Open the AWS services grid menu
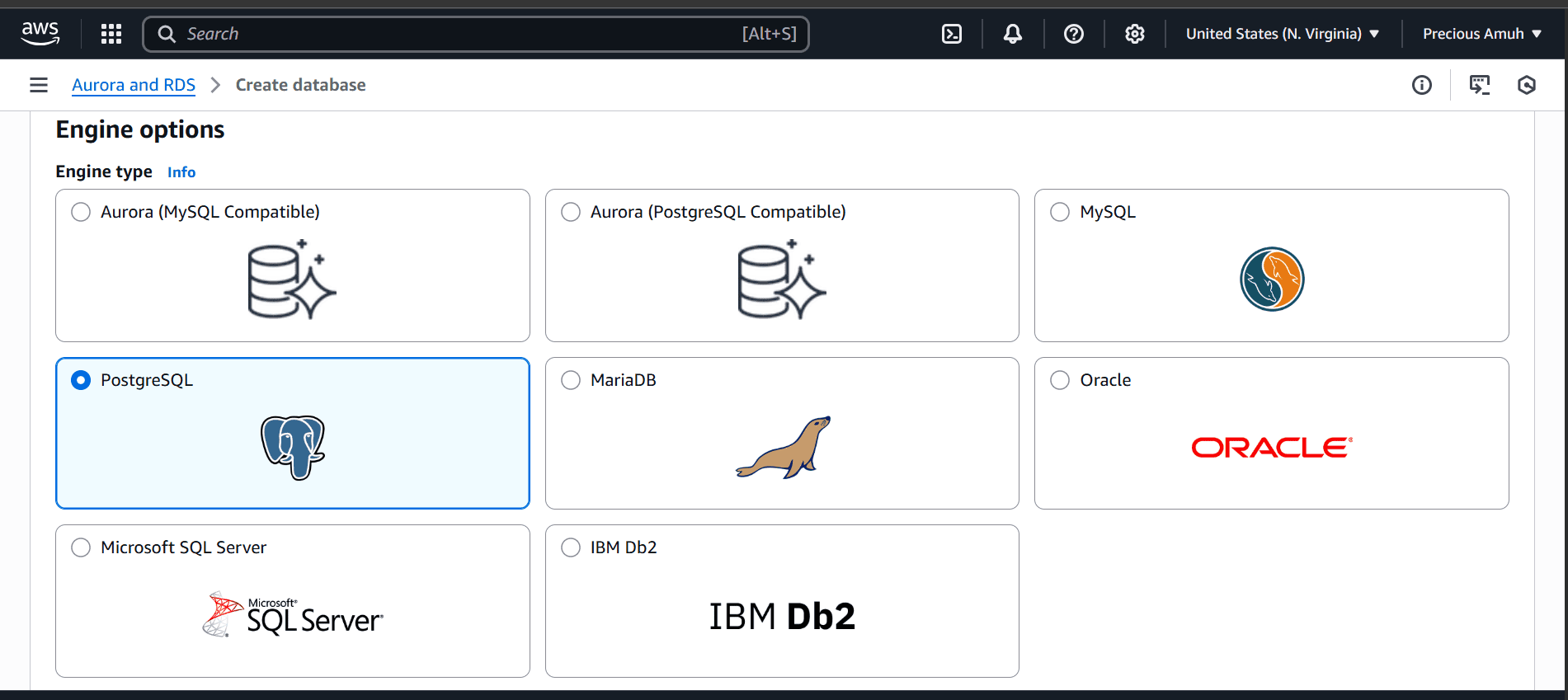 [111, 34]
